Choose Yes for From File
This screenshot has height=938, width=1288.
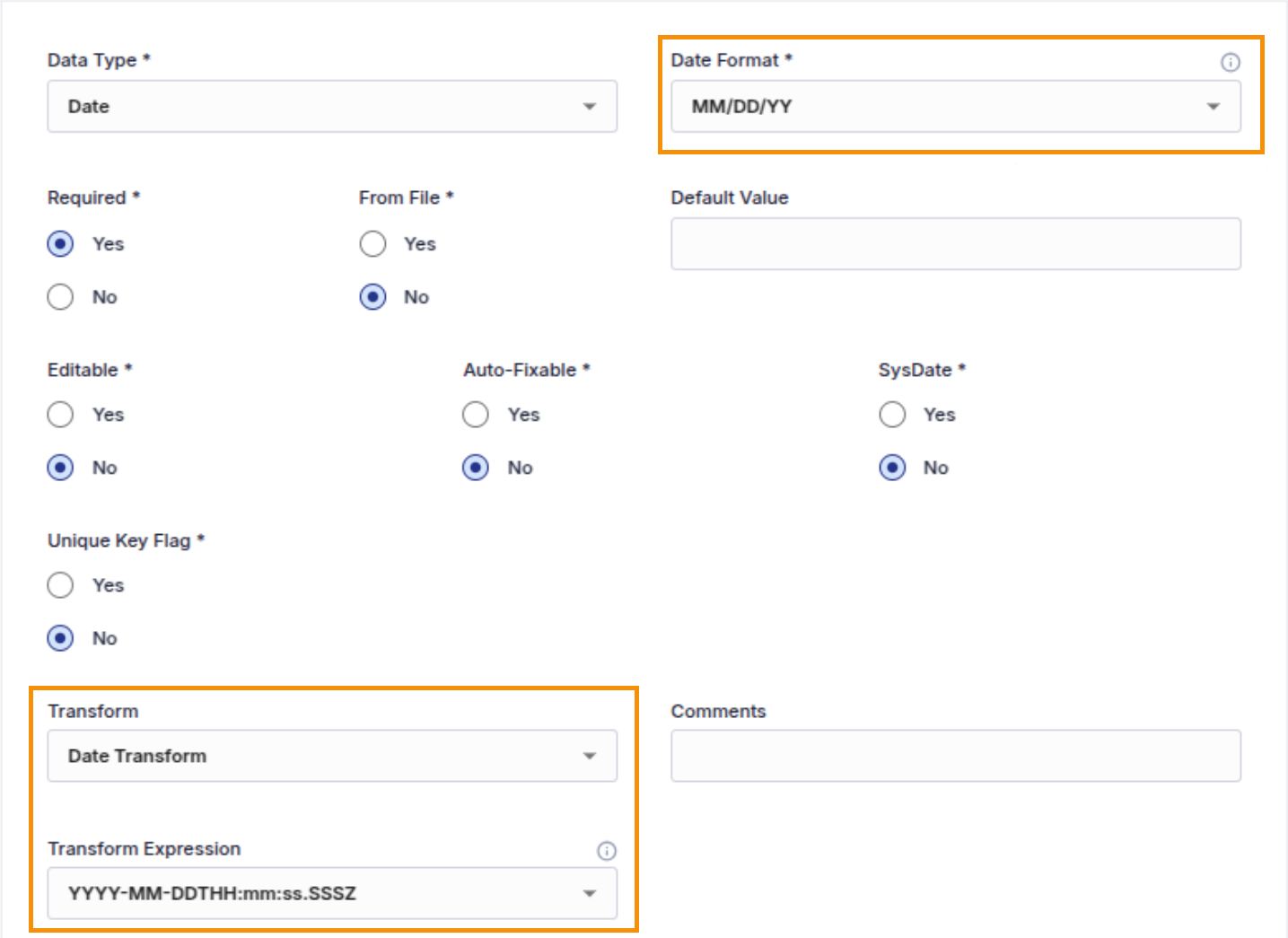click(372, 244)
